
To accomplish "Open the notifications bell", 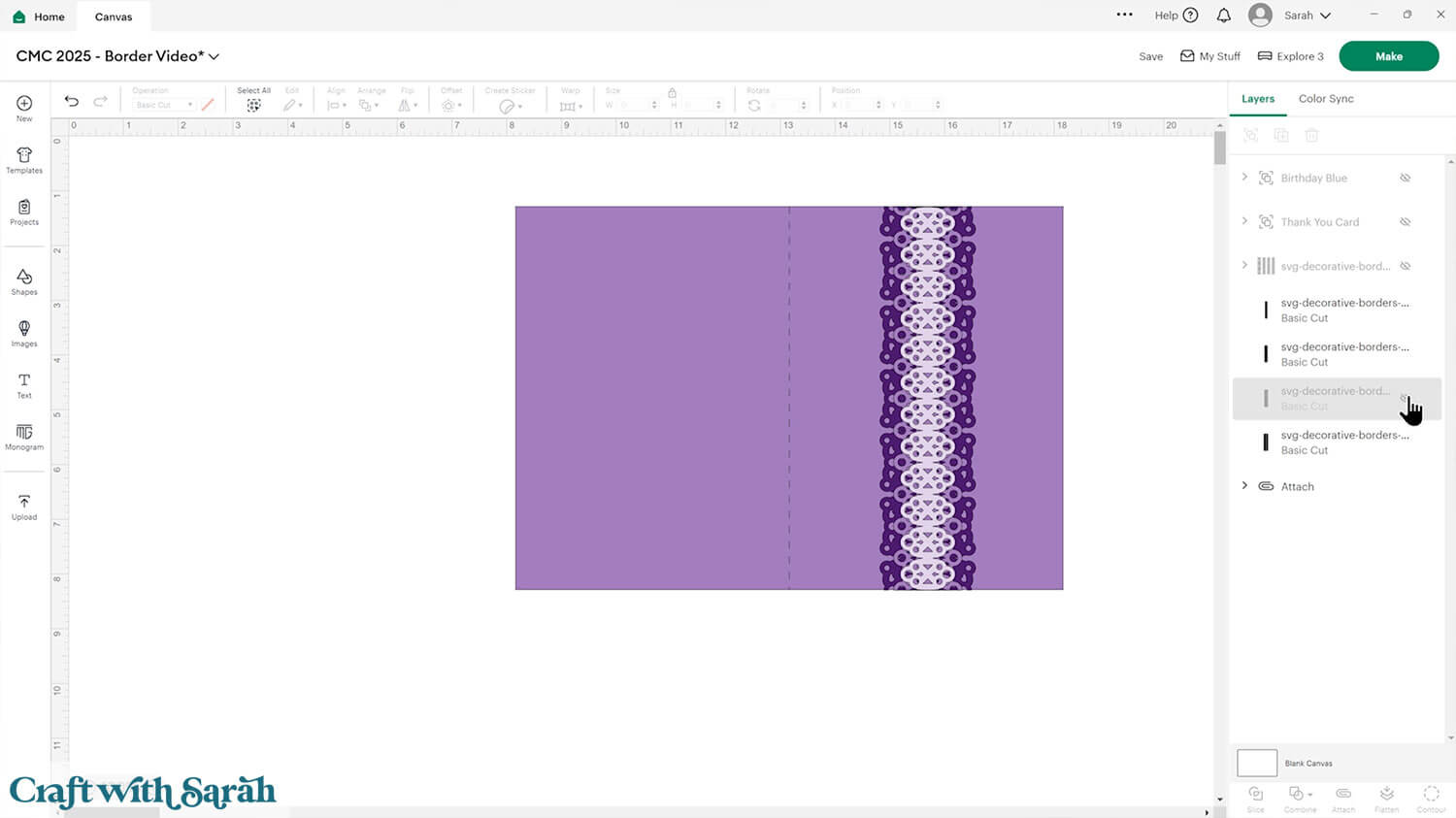I will click(x=1224, y=16).
